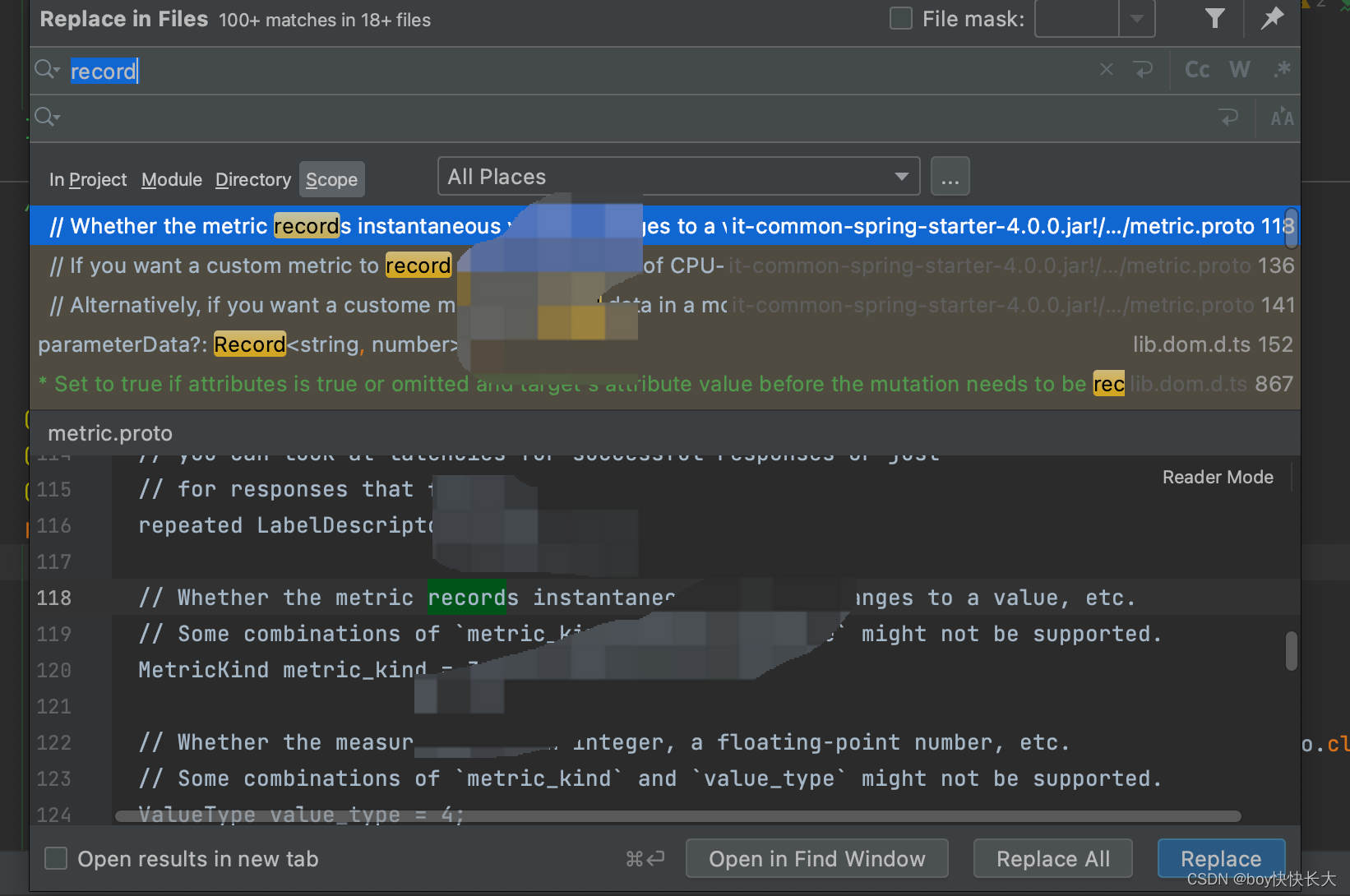Screen dimensions: 1350x896
Task: Open the All Places scope dropdown
Action: point(678,177)
